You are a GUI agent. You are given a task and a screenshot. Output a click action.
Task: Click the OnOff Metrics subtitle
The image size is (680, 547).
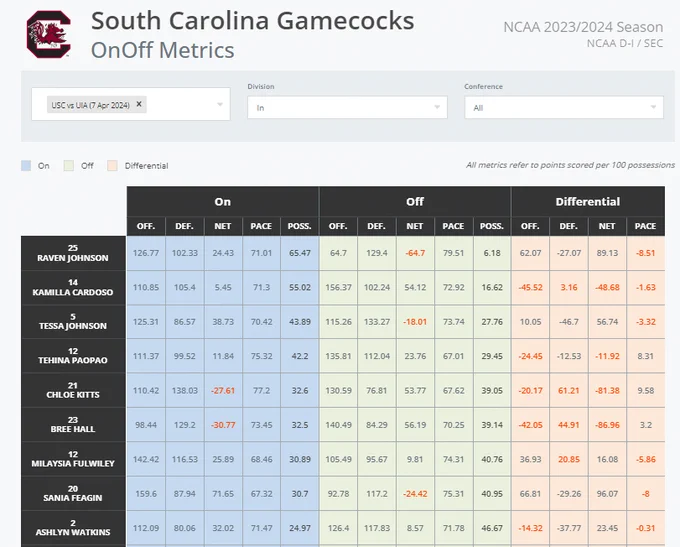pyautogui.click(x=163, y=50)
